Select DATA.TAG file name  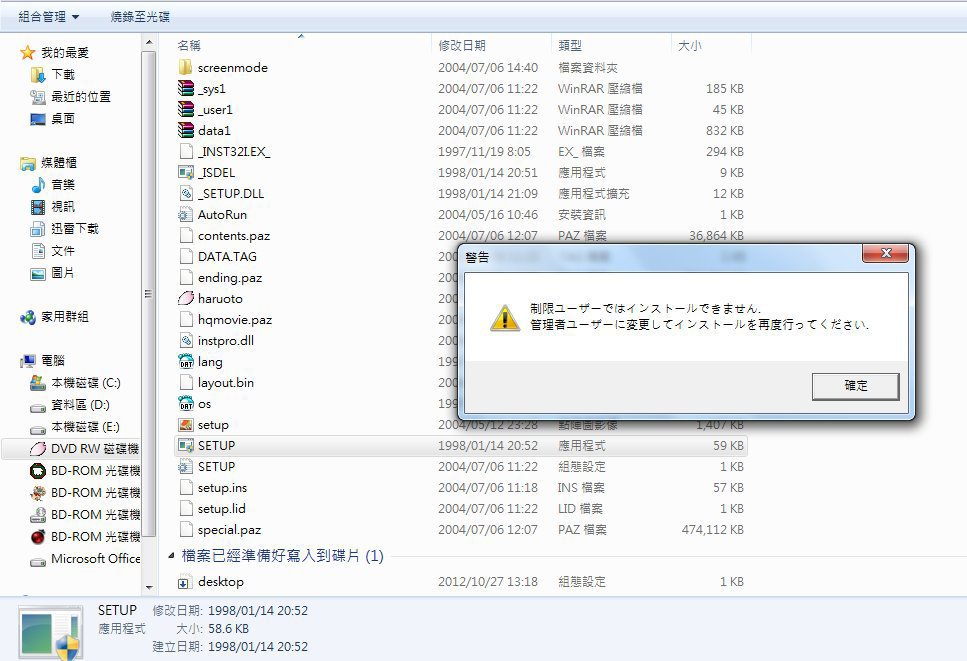(227, 257)
